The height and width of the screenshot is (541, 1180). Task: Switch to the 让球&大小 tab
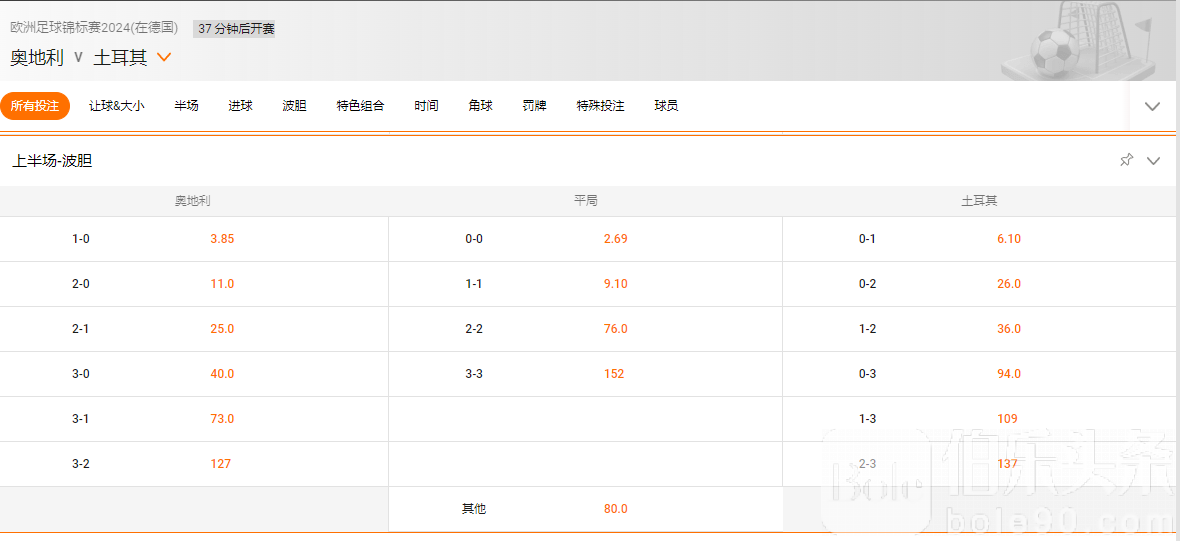(116, 106)
